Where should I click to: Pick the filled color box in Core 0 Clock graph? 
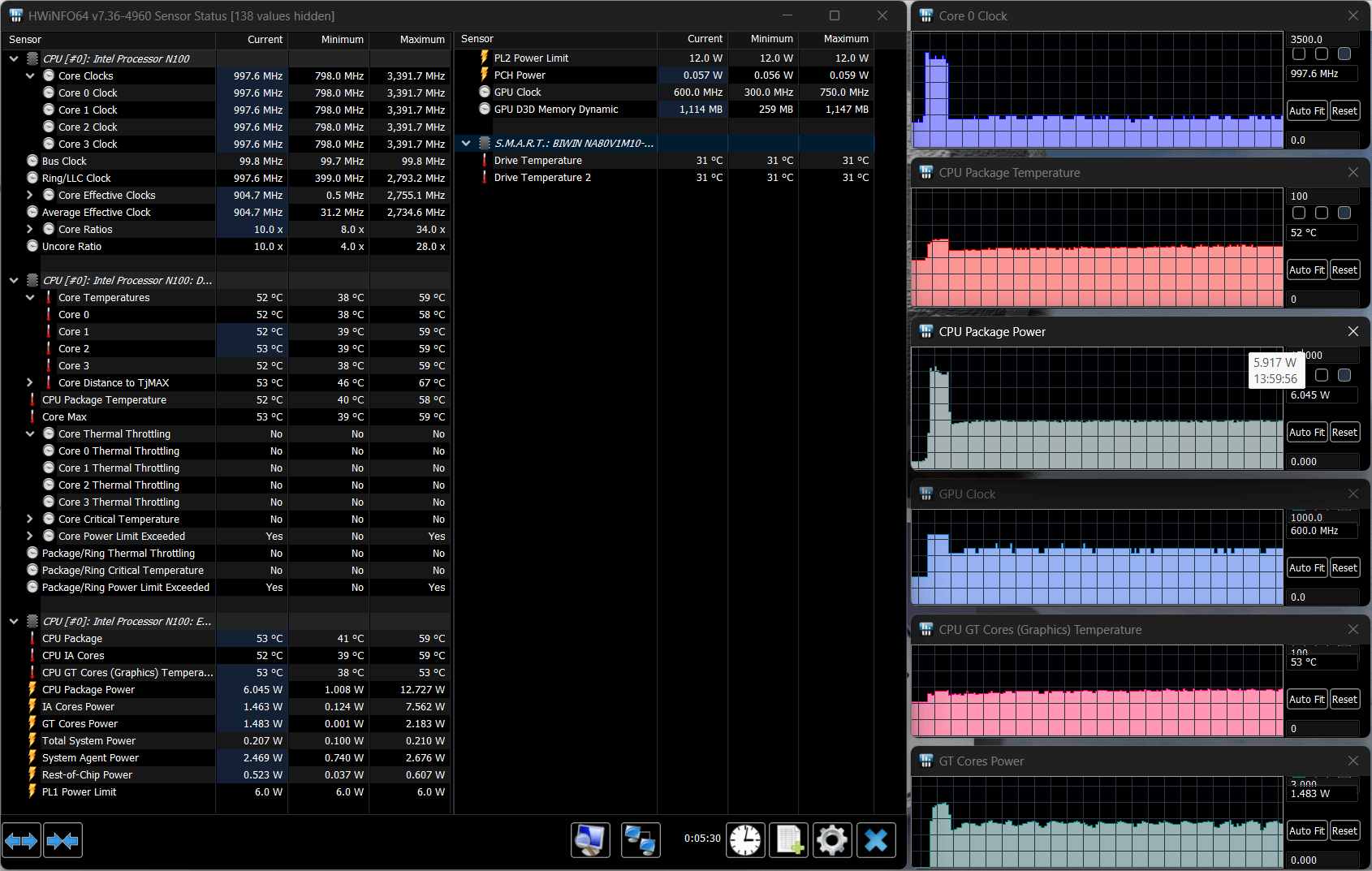(1344, 54)
